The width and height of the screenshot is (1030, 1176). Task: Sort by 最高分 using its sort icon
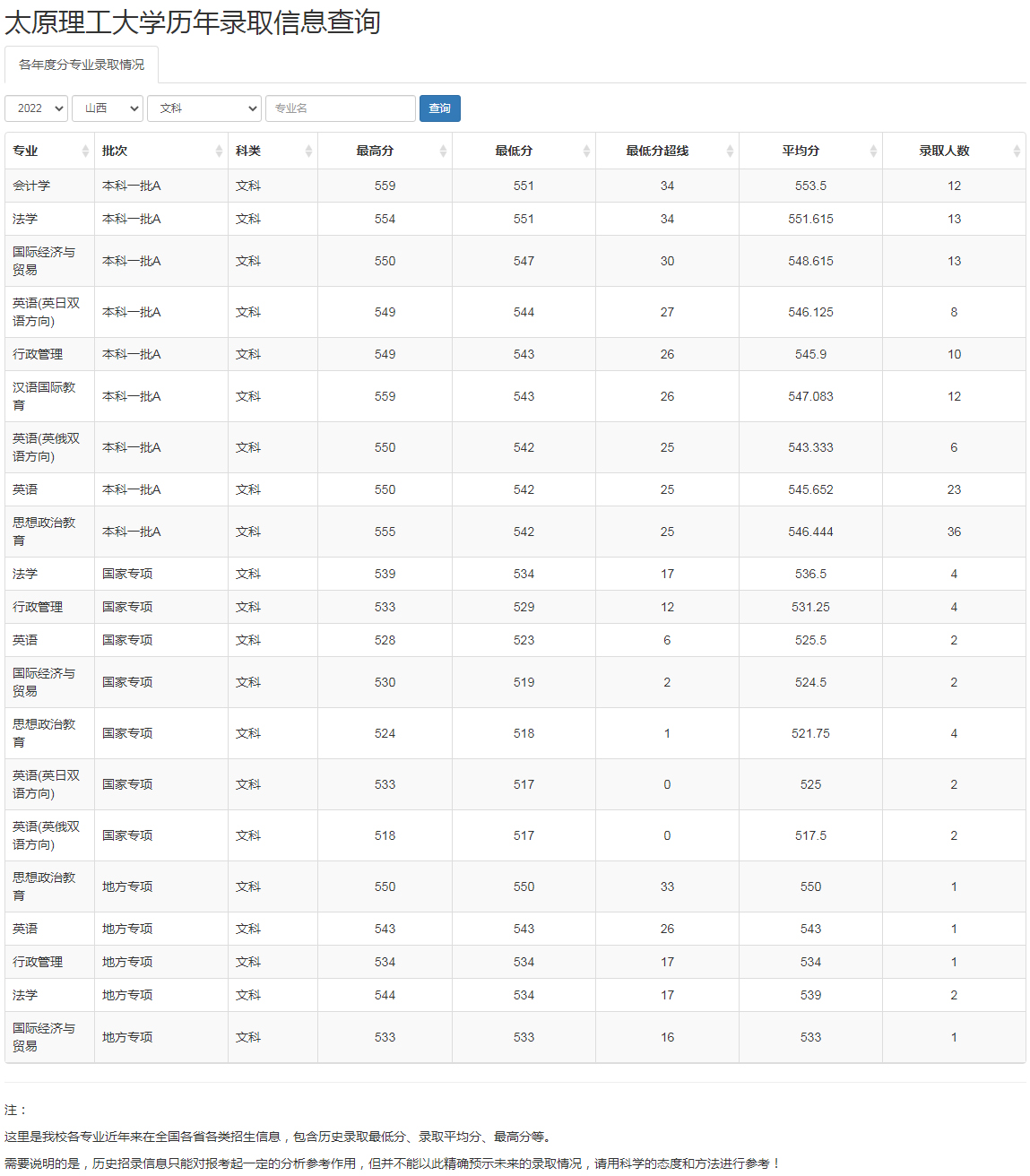tap(443, 151)
